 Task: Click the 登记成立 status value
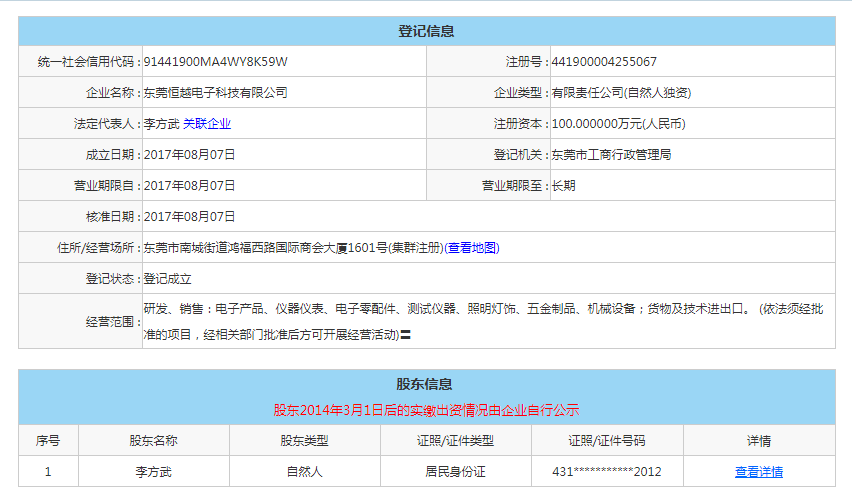pyautogui.click(x=167, y=279)
